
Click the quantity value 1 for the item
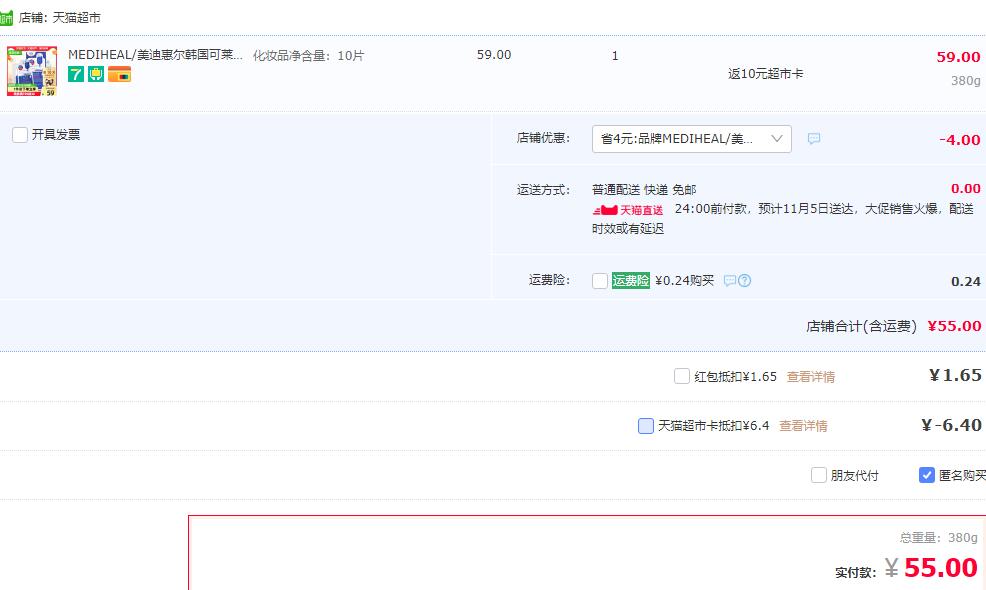click(615, 55)
